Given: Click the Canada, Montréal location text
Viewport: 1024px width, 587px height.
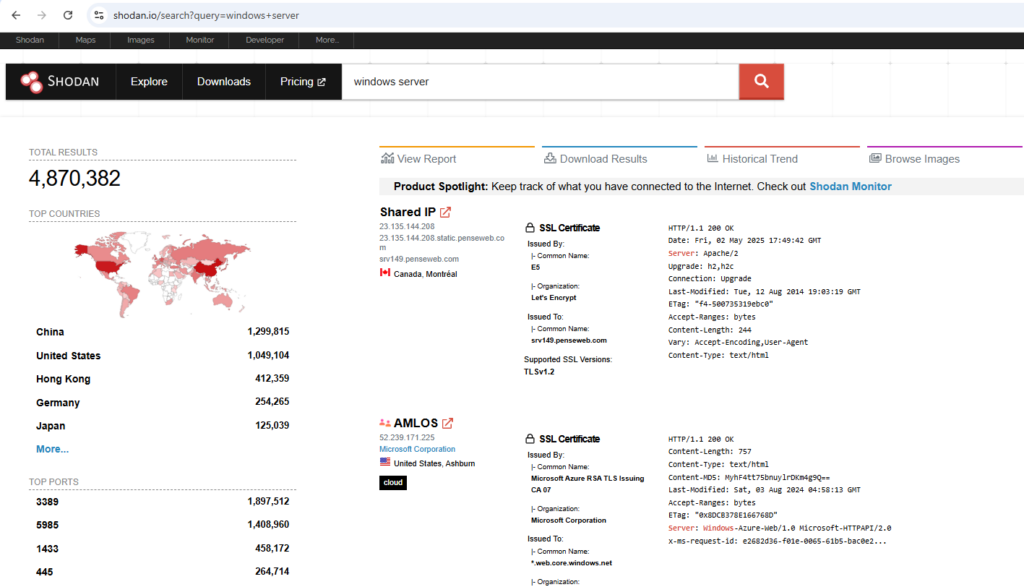Looking at the screenshot, I should (425, 274).
